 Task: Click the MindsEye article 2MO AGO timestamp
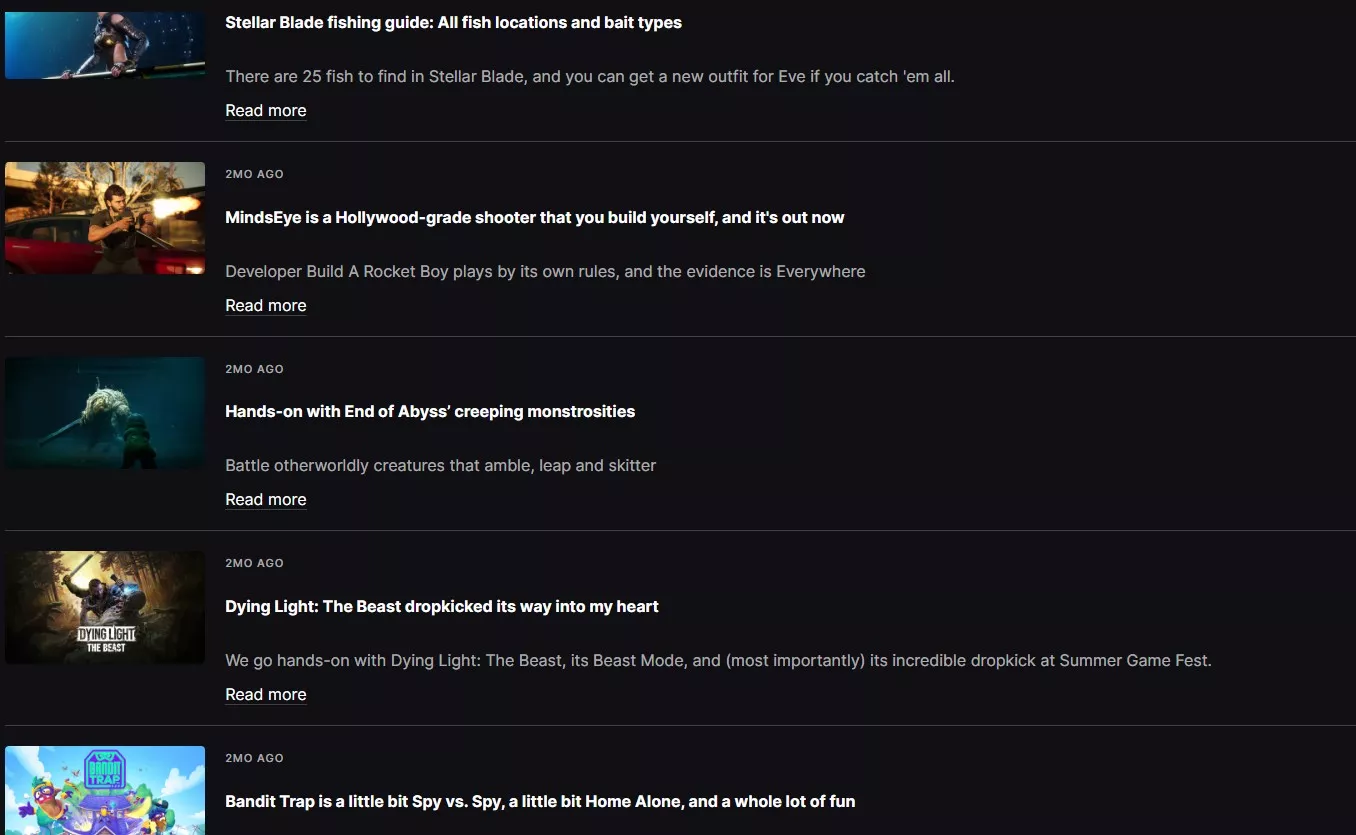[254, 174]
